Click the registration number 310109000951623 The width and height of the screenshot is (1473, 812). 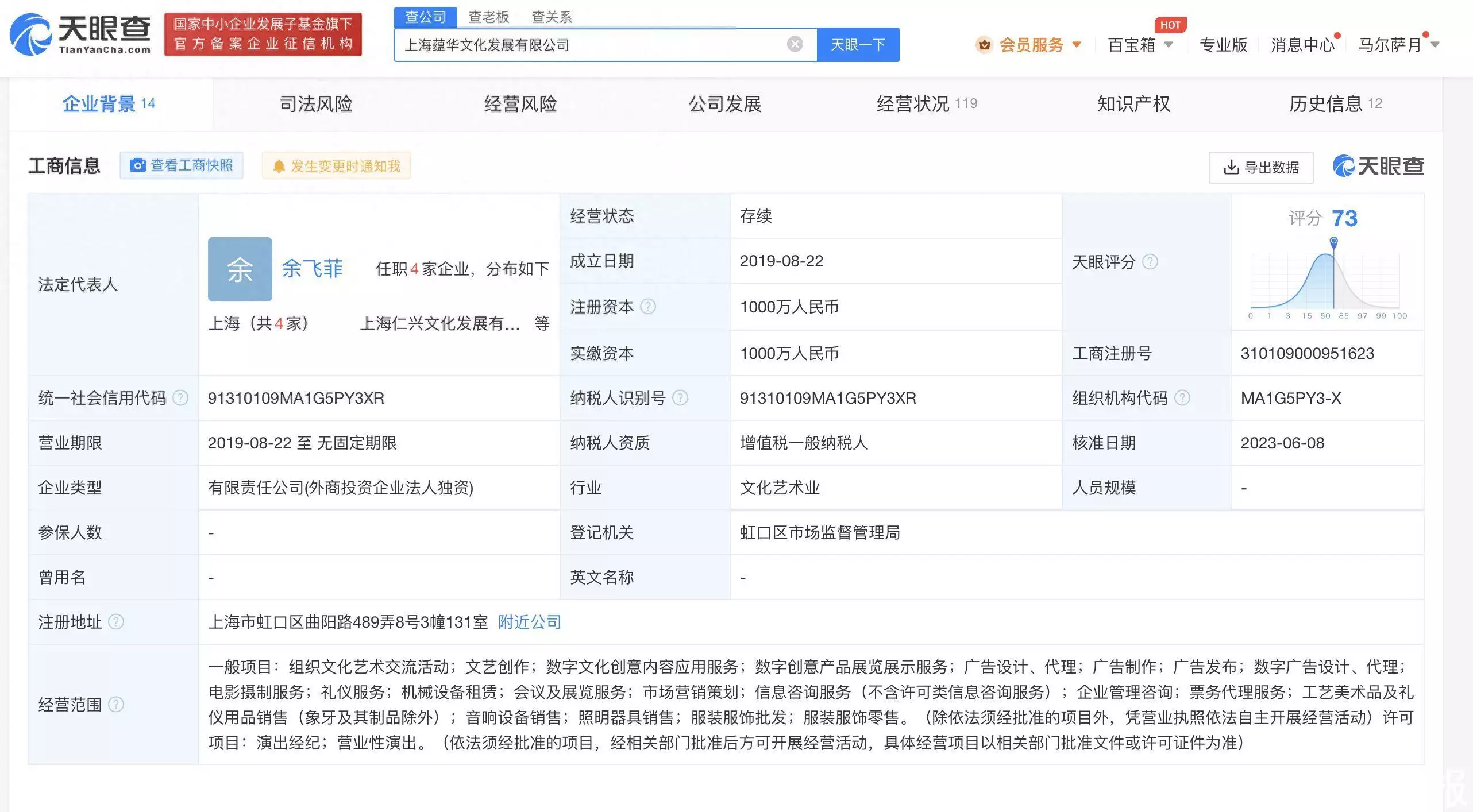pyautogui.click(x=1307, y=353)
